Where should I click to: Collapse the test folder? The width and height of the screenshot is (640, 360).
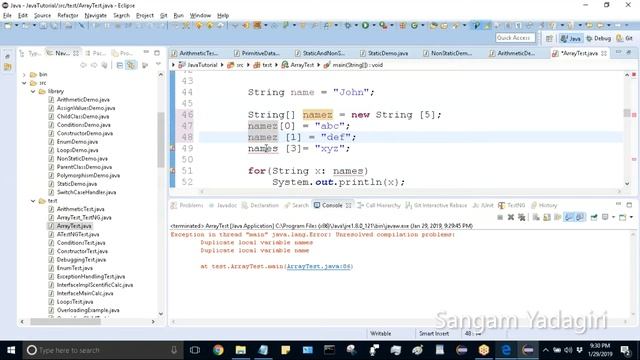33,201
